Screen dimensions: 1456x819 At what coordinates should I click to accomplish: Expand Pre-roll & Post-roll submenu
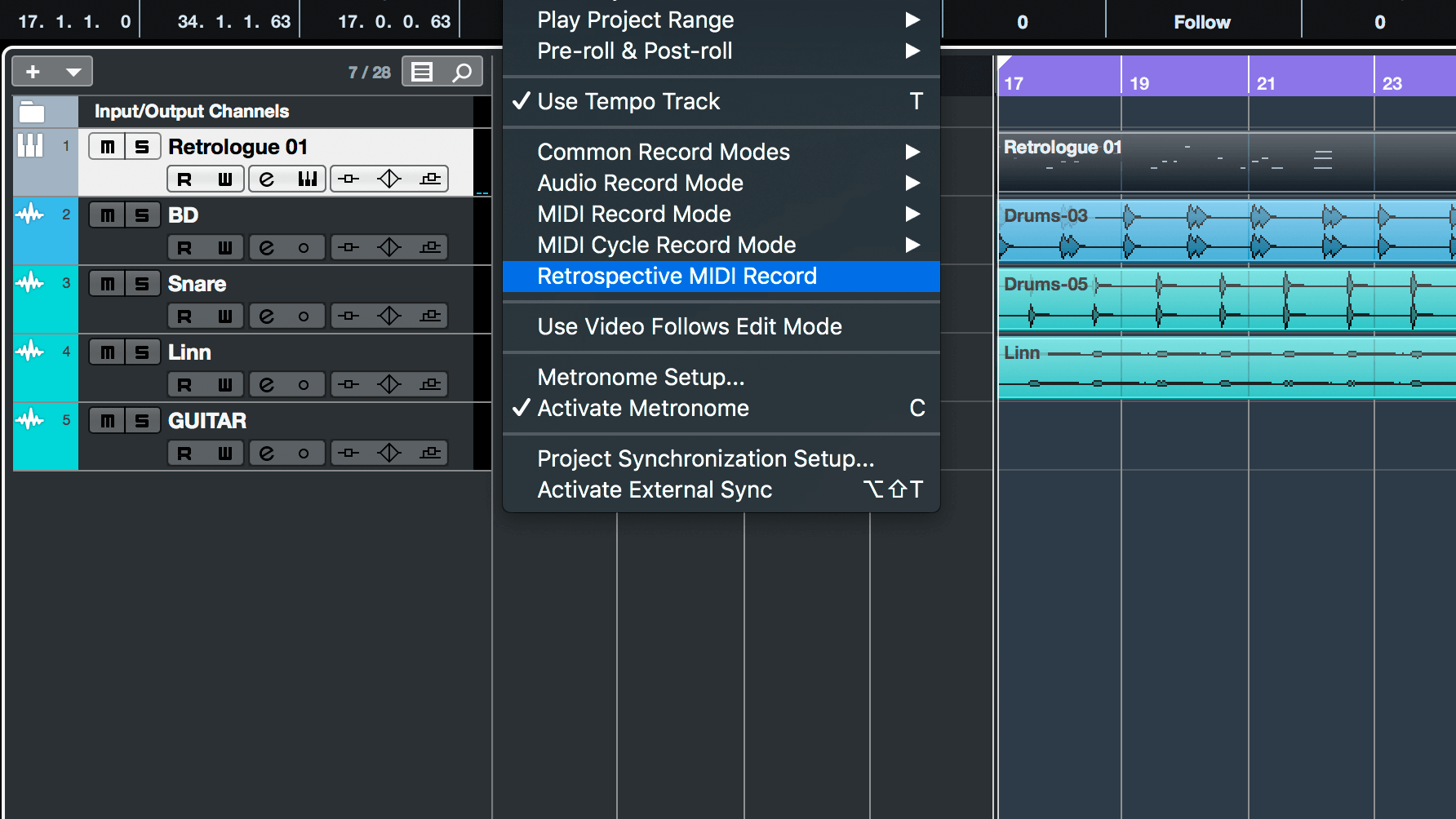721,51
